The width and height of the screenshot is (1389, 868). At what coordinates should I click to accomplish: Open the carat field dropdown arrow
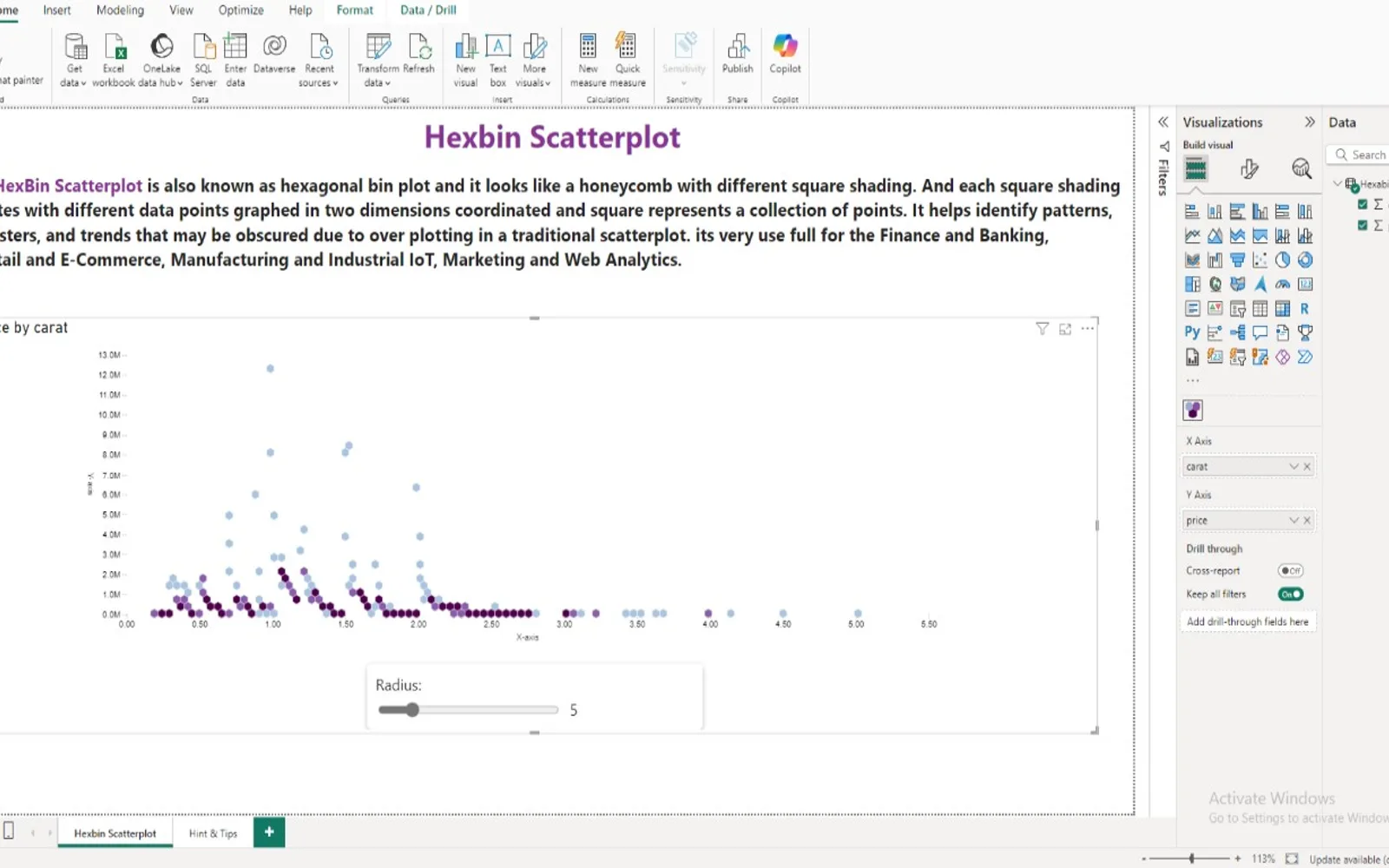point(1293,466)
